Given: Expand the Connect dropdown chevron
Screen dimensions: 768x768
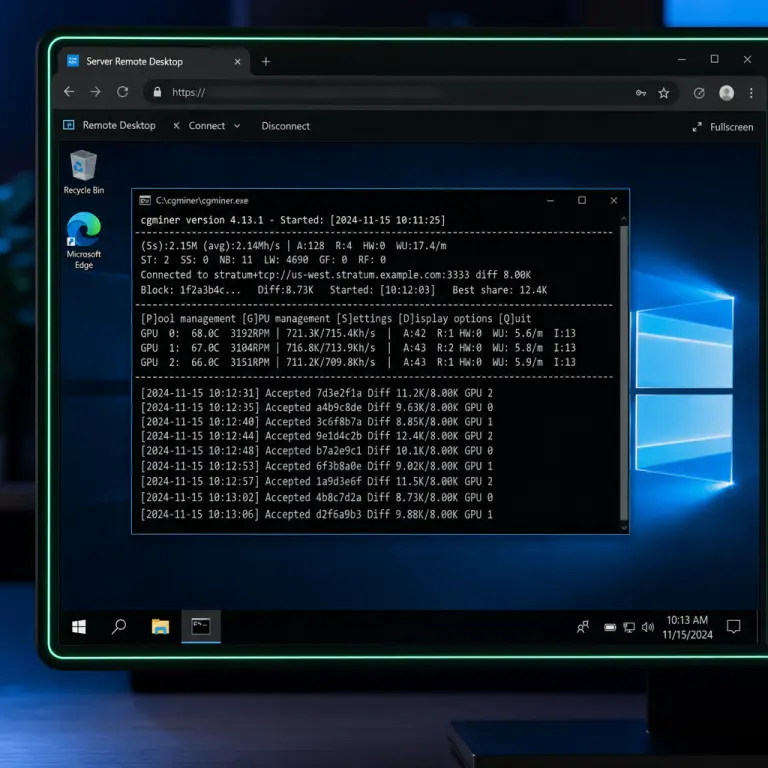Looking at the screenshot, I should click(x=237, y=126).
